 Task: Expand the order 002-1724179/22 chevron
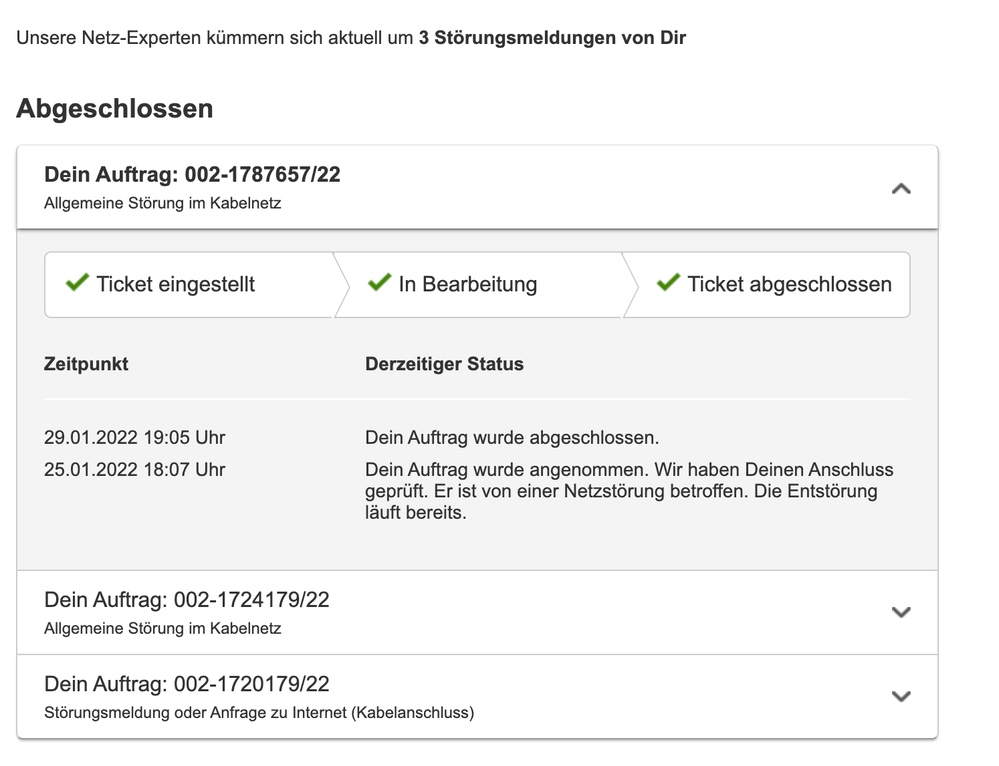(901, 612)
